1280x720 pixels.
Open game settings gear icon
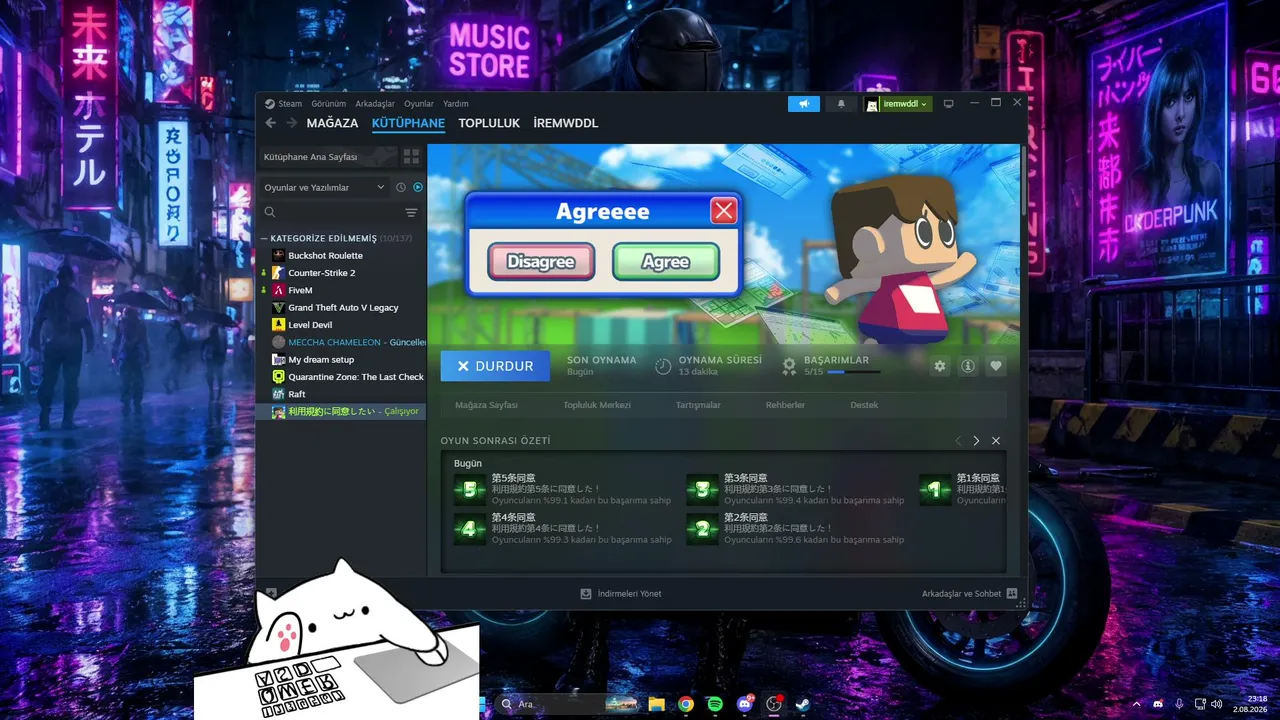(940, 366)
